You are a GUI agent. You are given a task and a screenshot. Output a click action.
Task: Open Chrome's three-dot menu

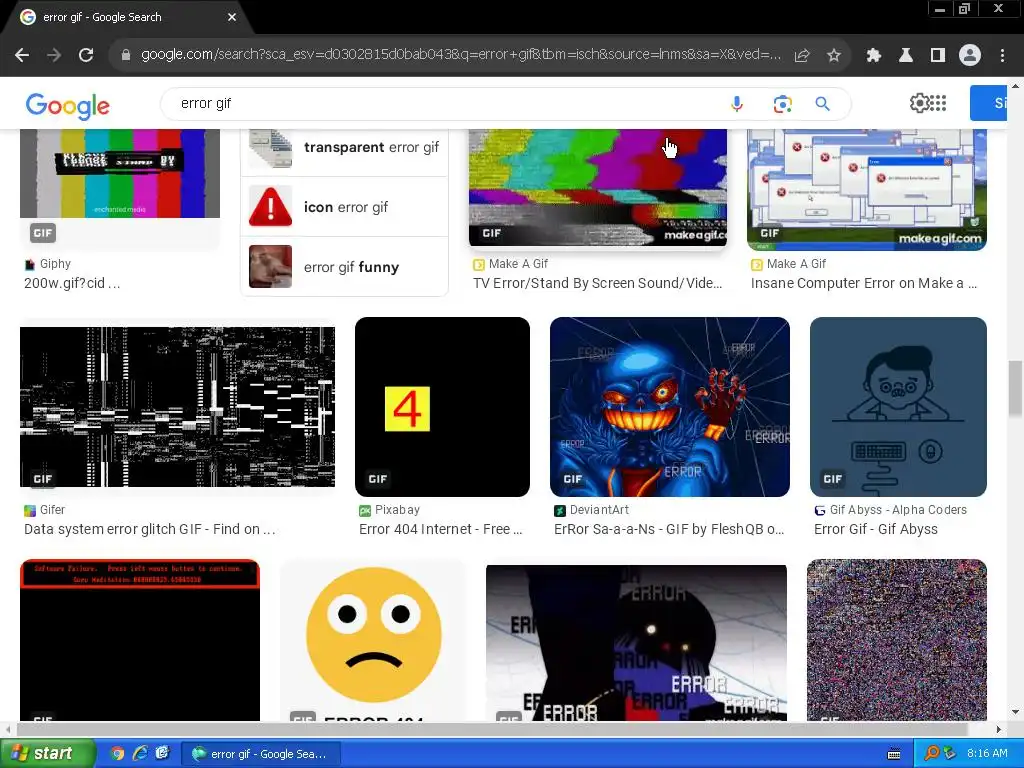[1002, 56]
